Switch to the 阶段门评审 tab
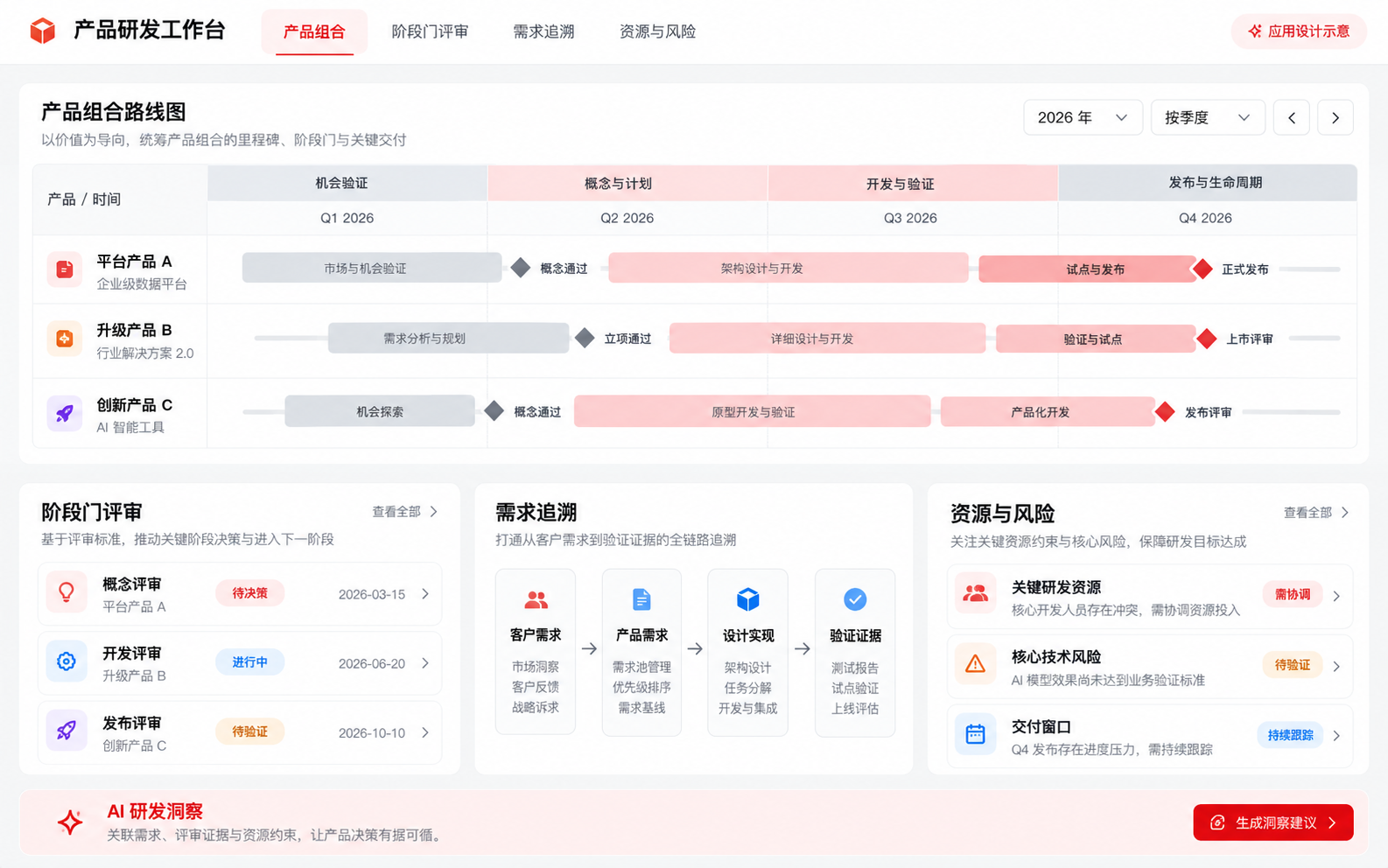 tap(430, 31)
